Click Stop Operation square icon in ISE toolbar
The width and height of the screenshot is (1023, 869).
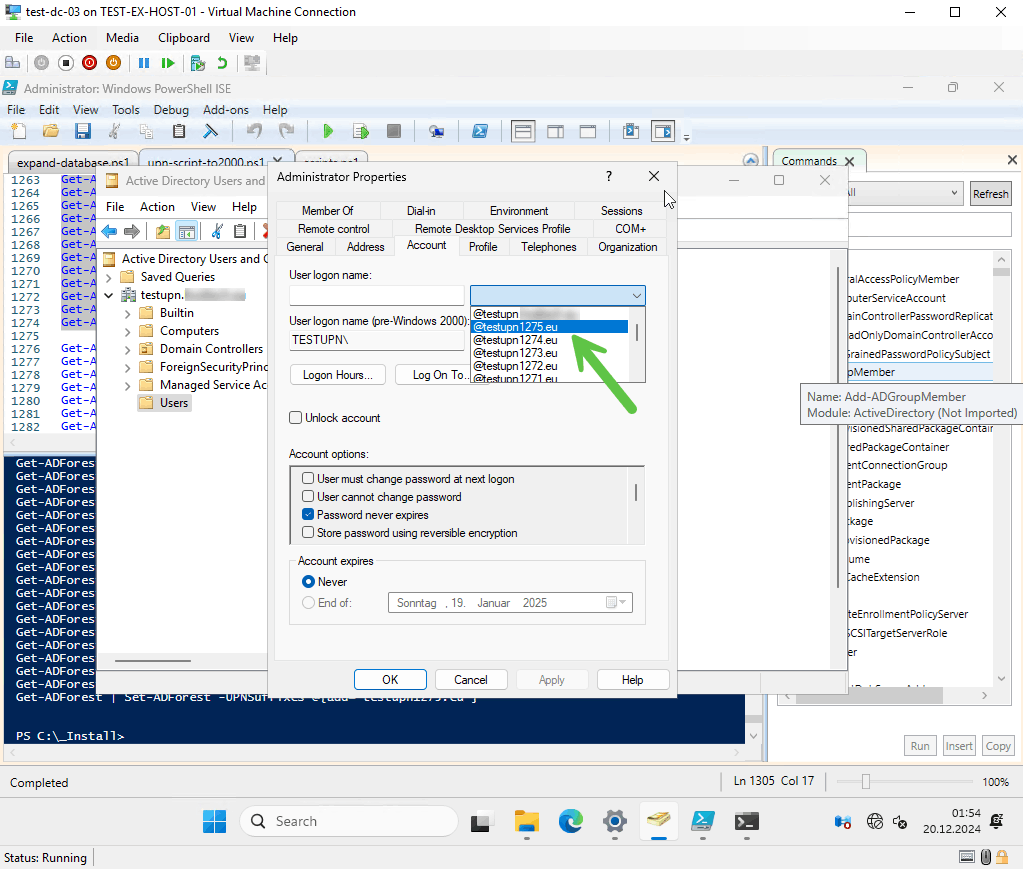(394, 131)
